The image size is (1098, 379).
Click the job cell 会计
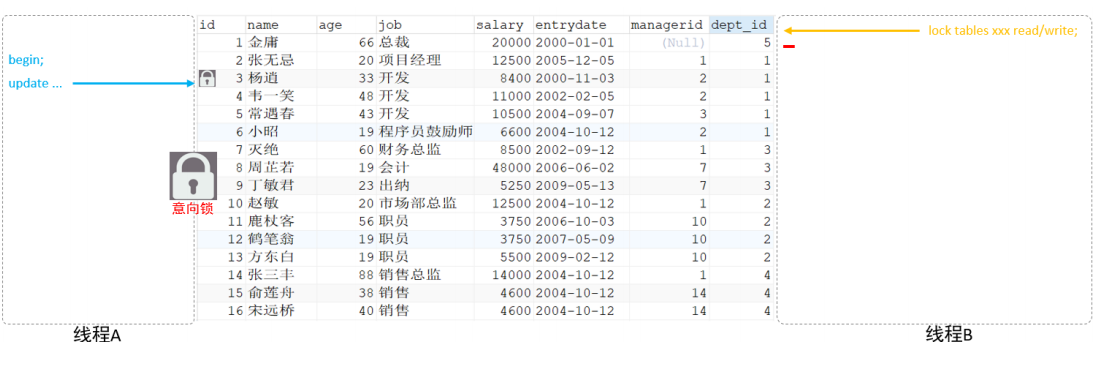[x=394, y=167]
